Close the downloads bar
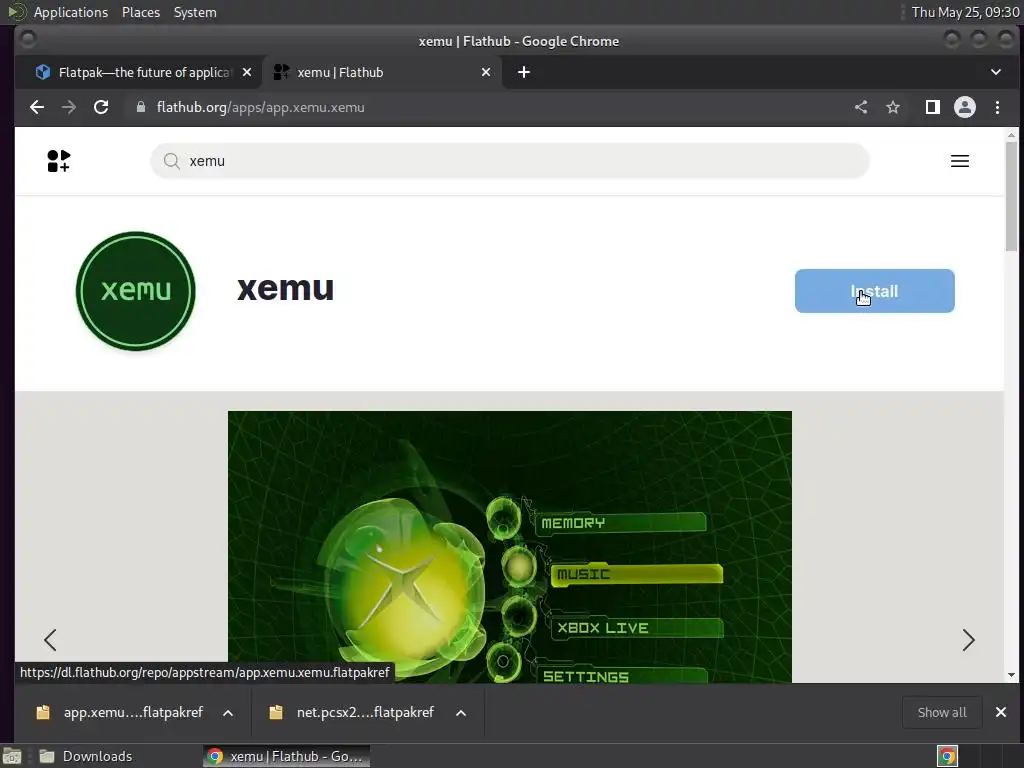 (x=1000, y=712)
